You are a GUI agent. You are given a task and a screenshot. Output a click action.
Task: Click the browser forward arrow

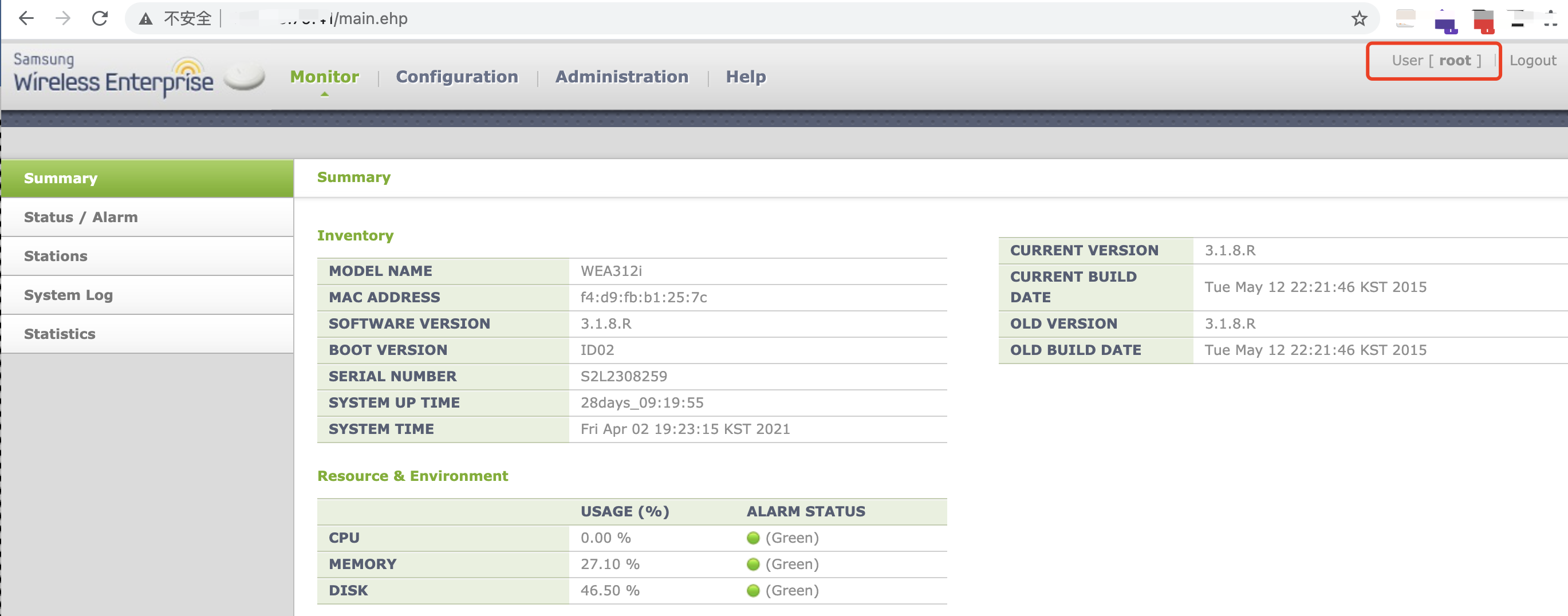62,18
